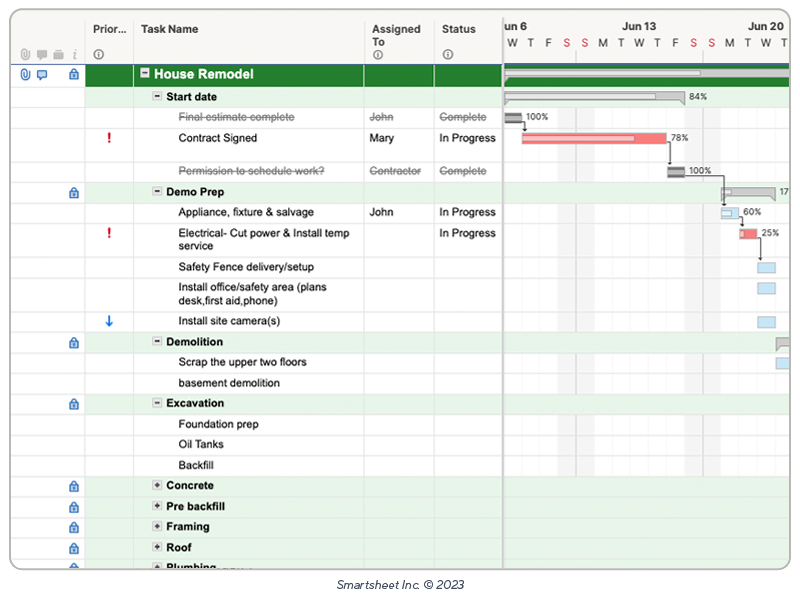
Task: Toggle the lock on the Framing row
Action: pos(74,527)
